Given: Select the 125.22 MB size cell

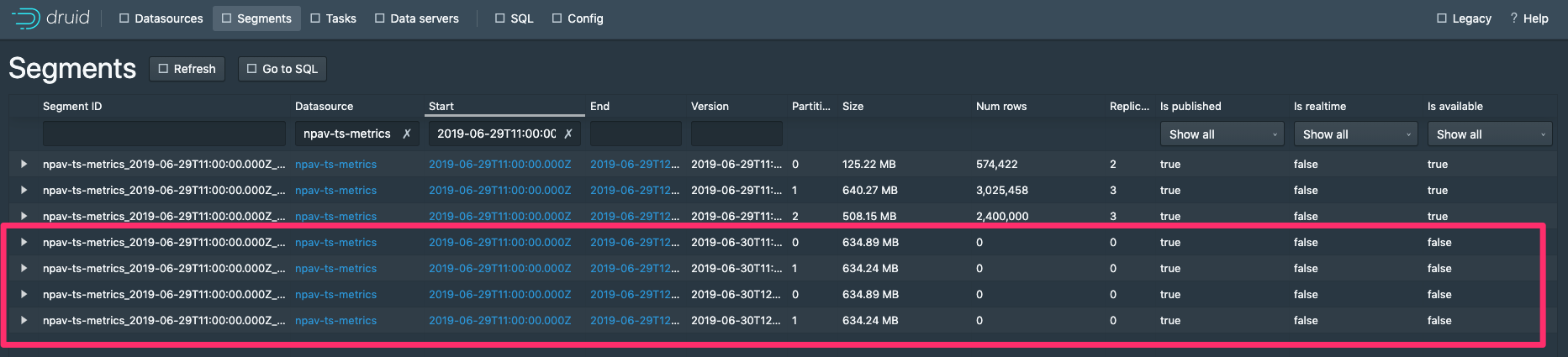Looking at the screenshot, I should pyautogui.click(x=869, y=164).
